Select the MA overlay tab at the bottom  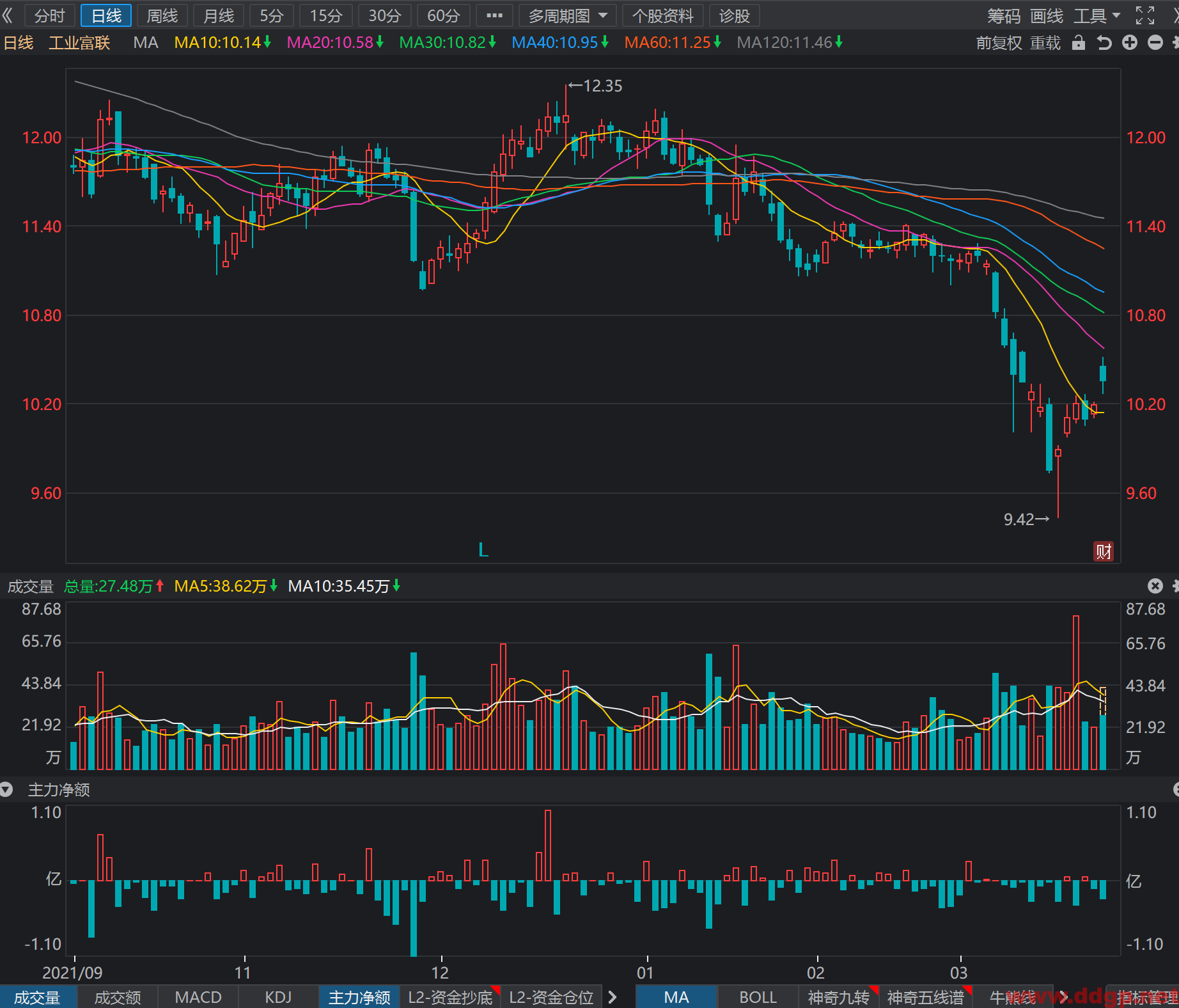tap(676, 997)
